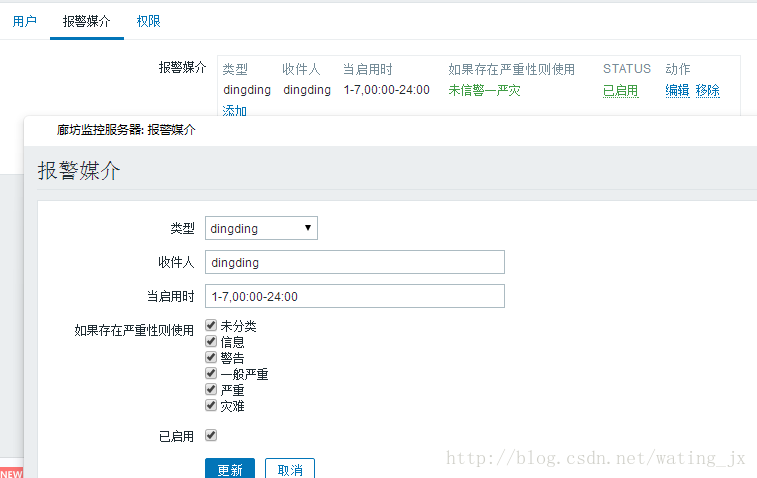Click into the 当启用时 time period field
This screenshot has height=478, width=757.
click(355, 296)
